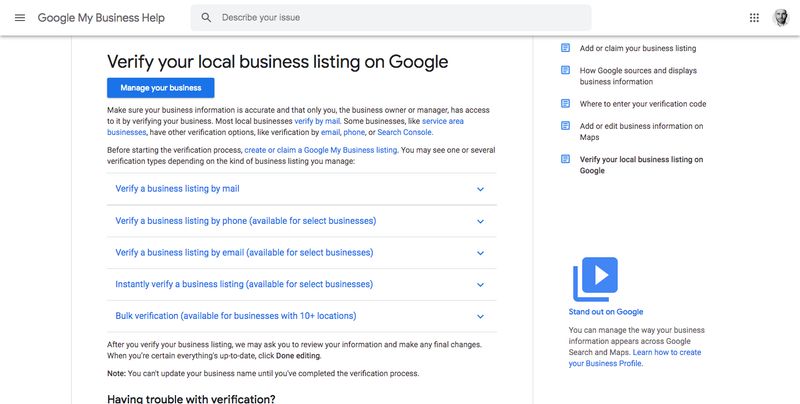Open Add or edit business information on Maps

pos(641,132)
